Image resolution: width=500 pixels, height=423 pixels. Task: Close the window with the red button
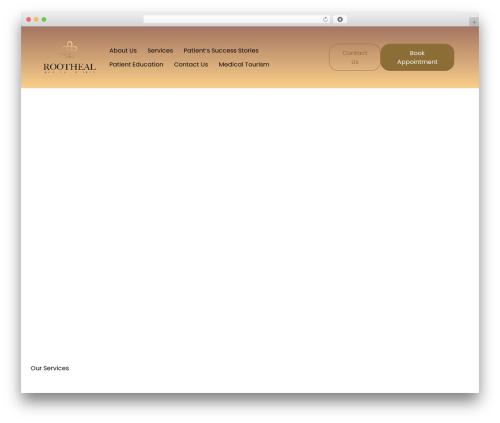tap(29, 20)
